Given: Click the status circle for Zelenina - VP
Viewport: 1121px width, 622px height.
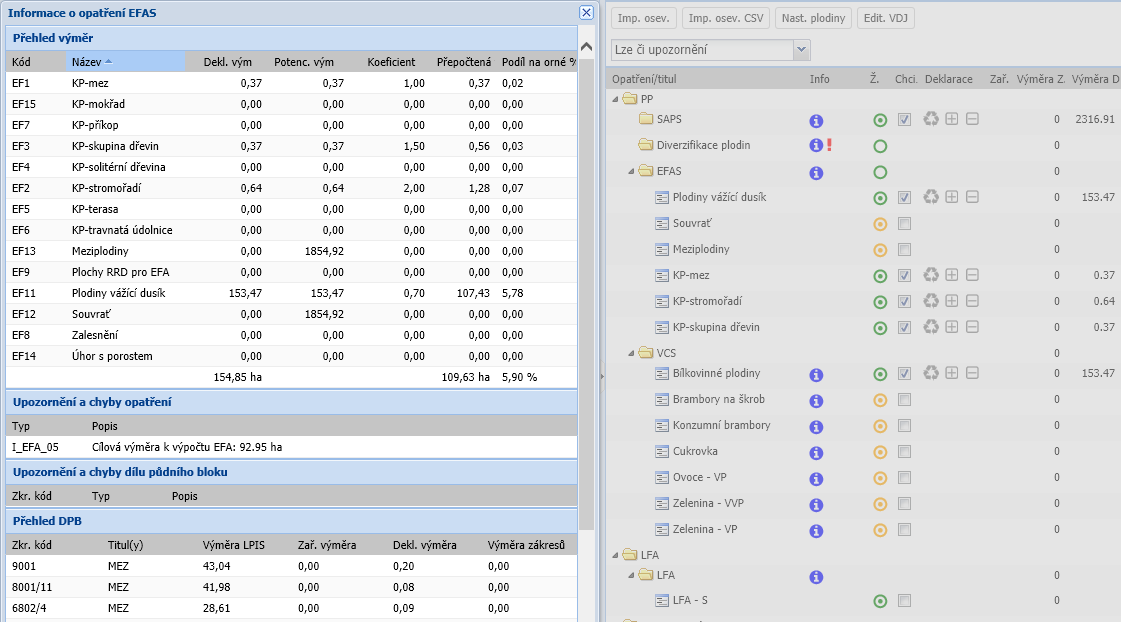Looking at the screenshot, I should click(880, 530).
